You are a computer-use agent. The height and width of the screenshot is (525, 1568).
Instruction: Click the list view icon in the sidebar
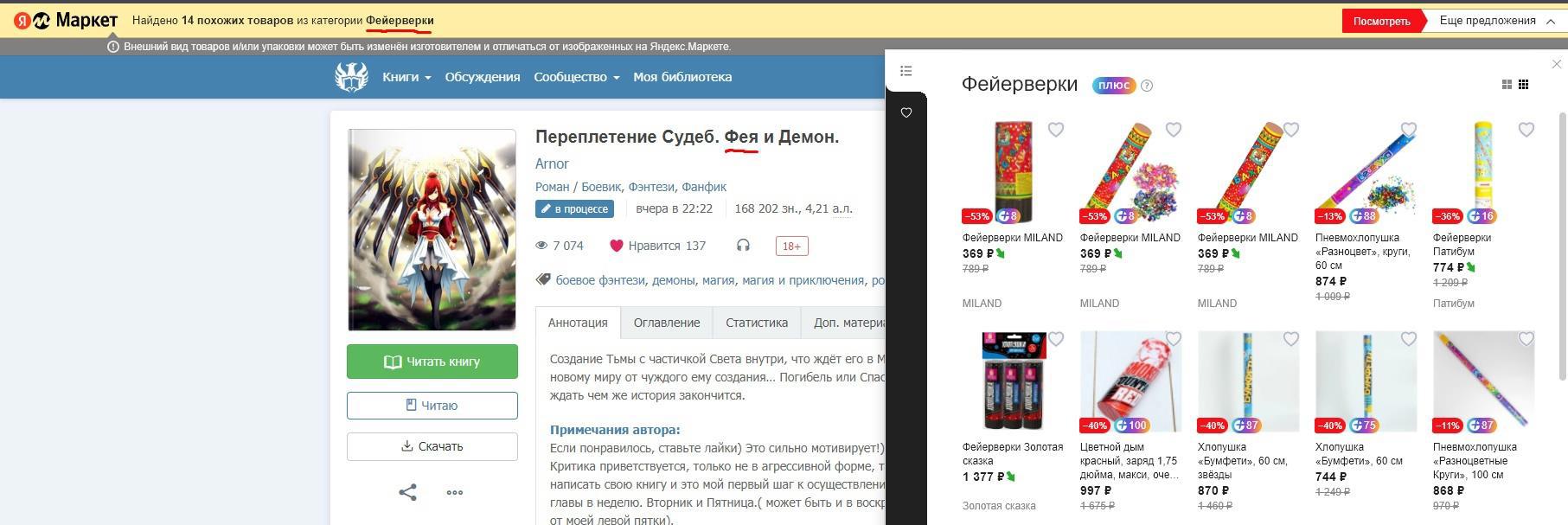coord(906,71)
